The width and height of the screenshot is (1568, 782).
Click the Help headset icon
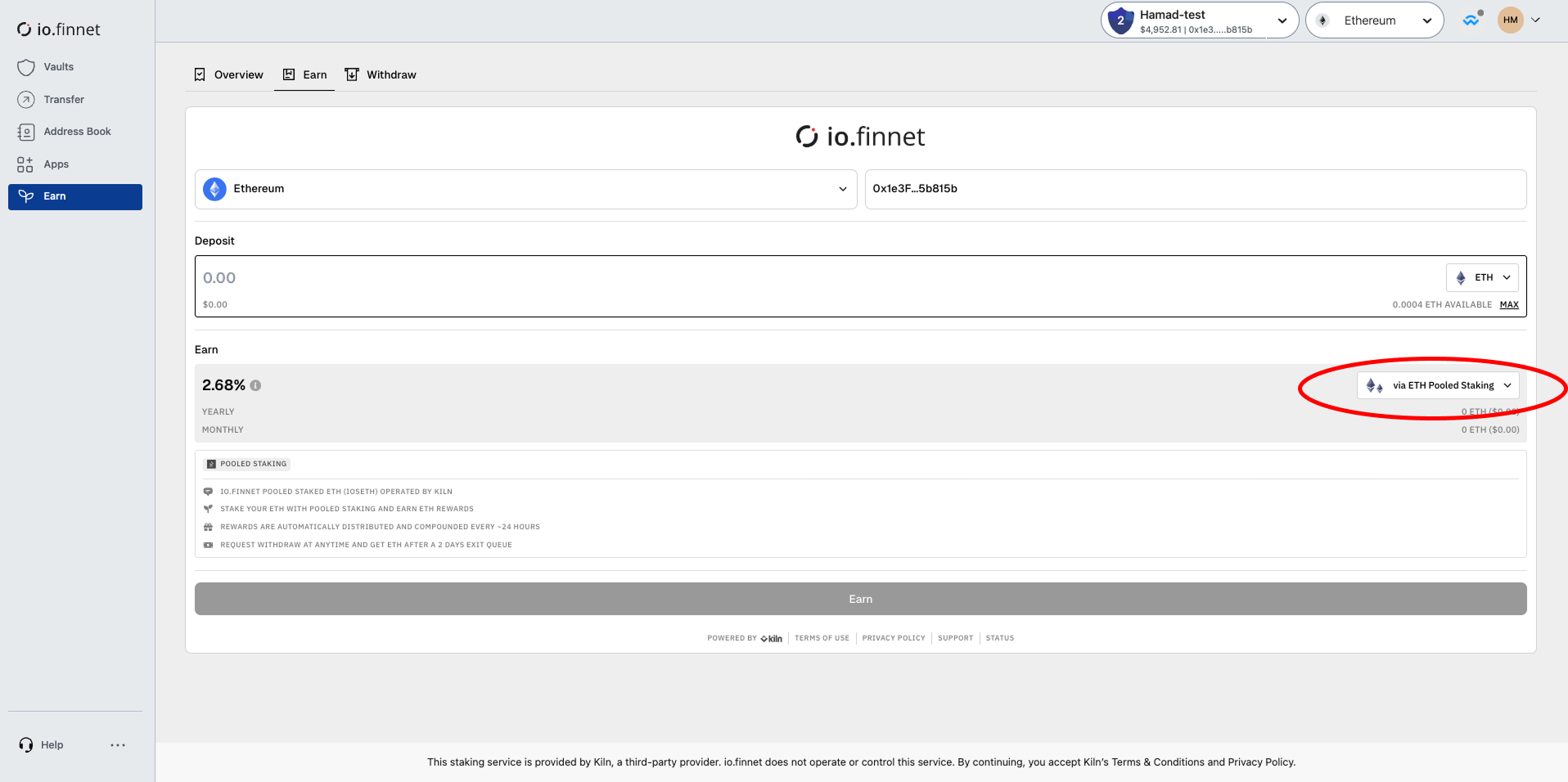(x=26, y=745)
